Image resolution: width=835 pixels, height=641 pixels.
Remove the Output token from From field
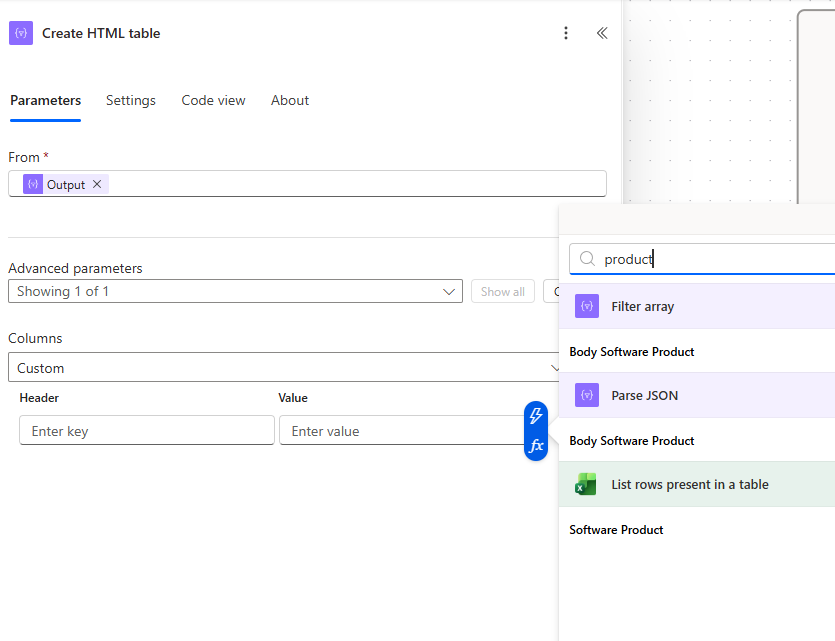coord(97,184)
